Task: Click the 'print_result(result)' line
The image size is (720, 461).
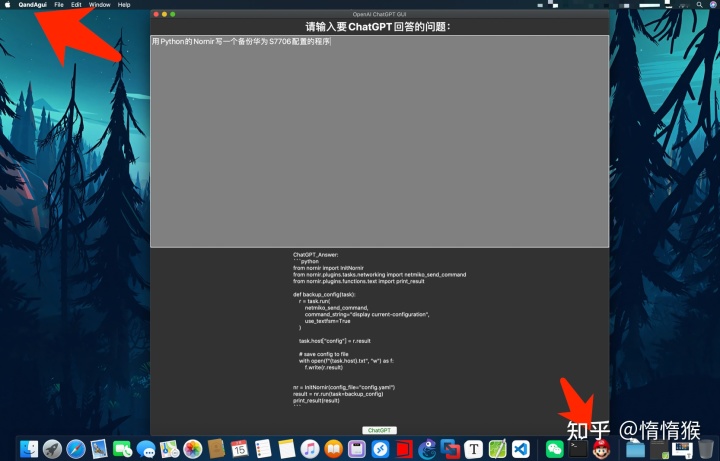Action: pyautogui.click(x=316, y=400)
